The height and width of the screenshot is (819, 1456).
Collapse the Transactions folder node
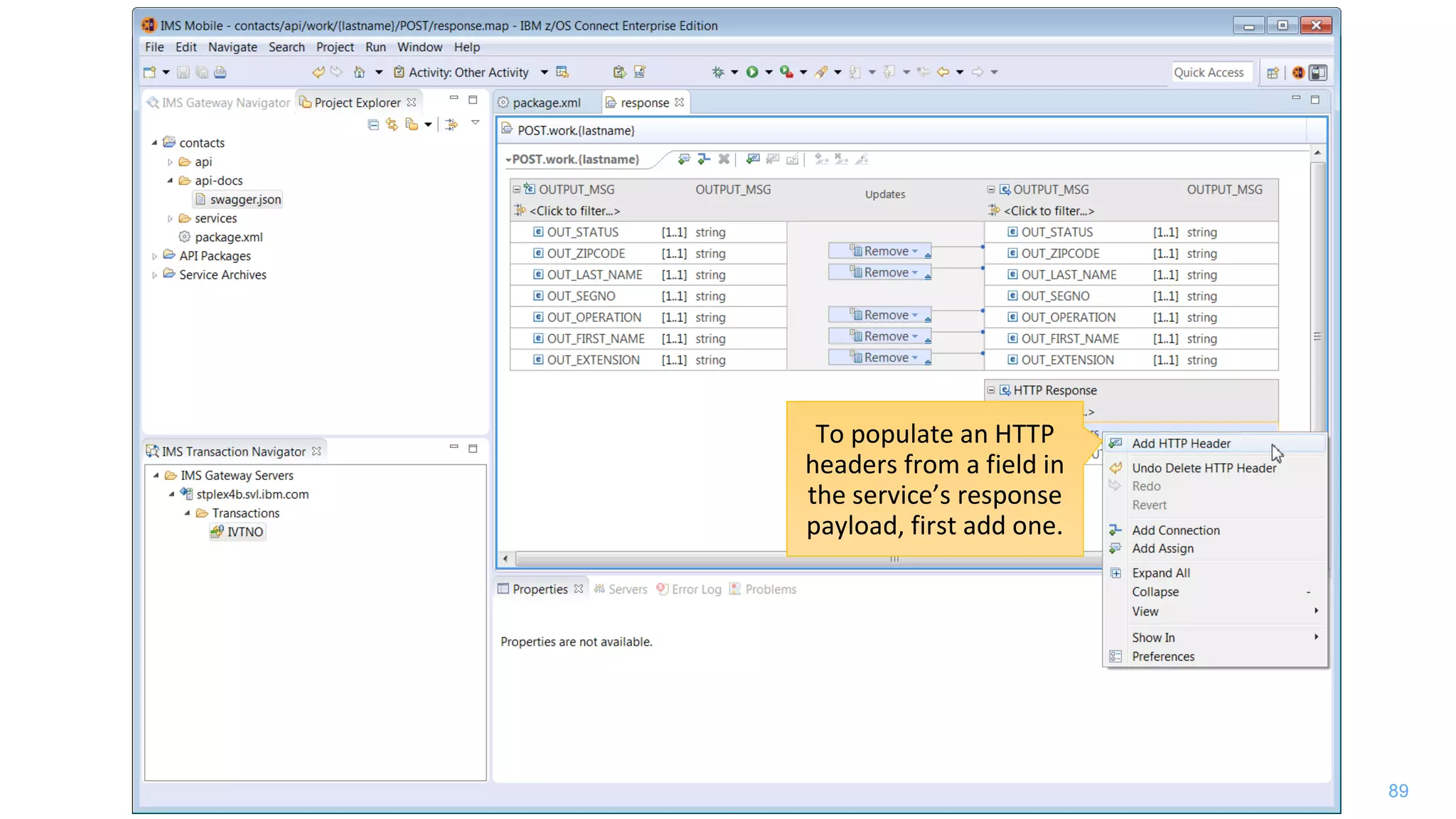[x=187, y=513]
